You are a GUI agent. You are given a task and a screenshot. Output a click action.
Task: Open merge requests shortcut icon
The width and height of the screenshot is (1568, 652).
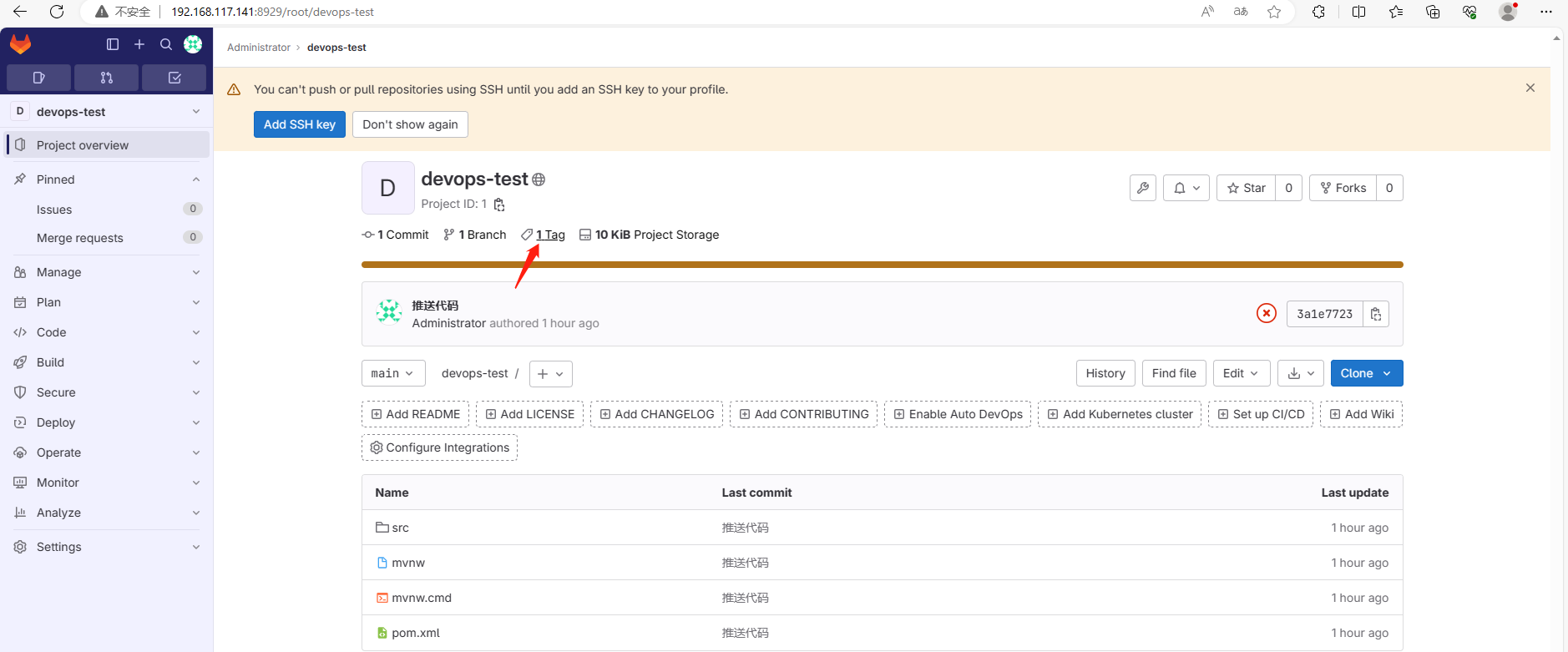point(106,78)
